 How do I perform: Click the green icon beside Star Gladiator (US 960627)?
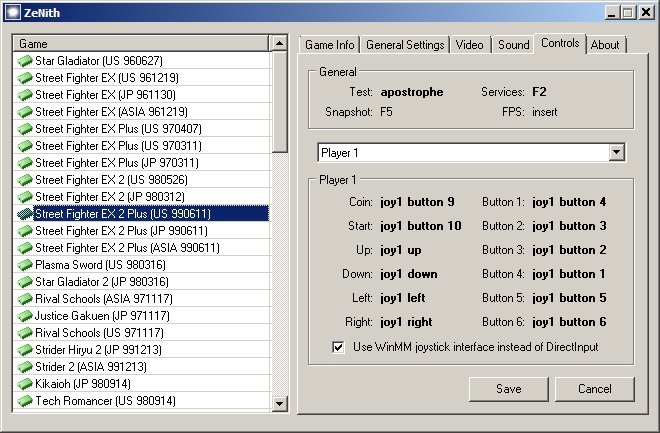click(25, 61)
